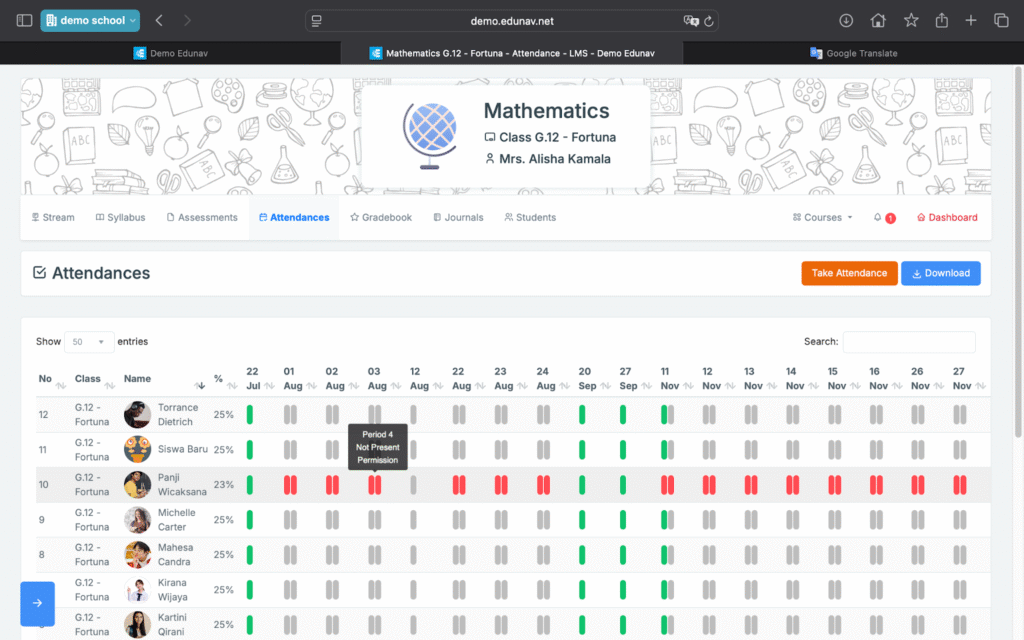This screenshot has height=640, width=1024.
Task: Open the Syllabus tab
Action: click(x=120, y=217)
